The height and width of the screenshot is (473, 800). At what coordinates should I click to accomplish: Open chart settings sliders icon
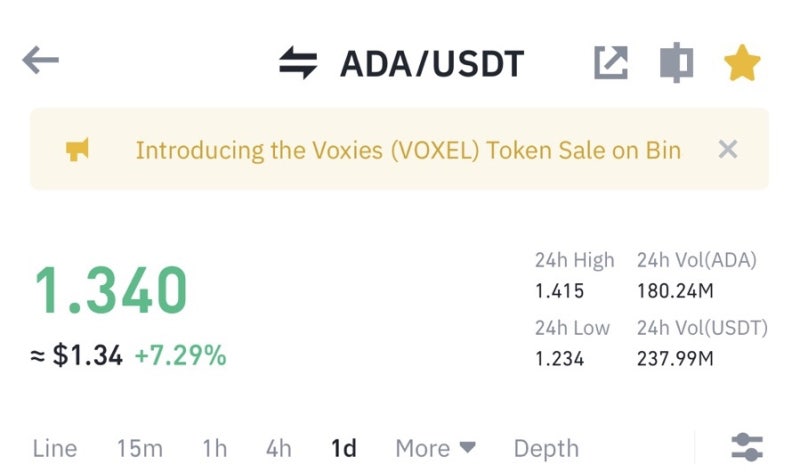tap(747, 447)
